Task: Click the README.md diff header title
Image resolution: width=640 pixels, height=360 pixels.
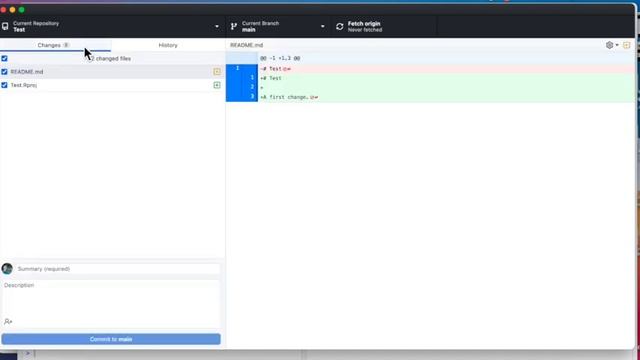Action: [247, 45]
